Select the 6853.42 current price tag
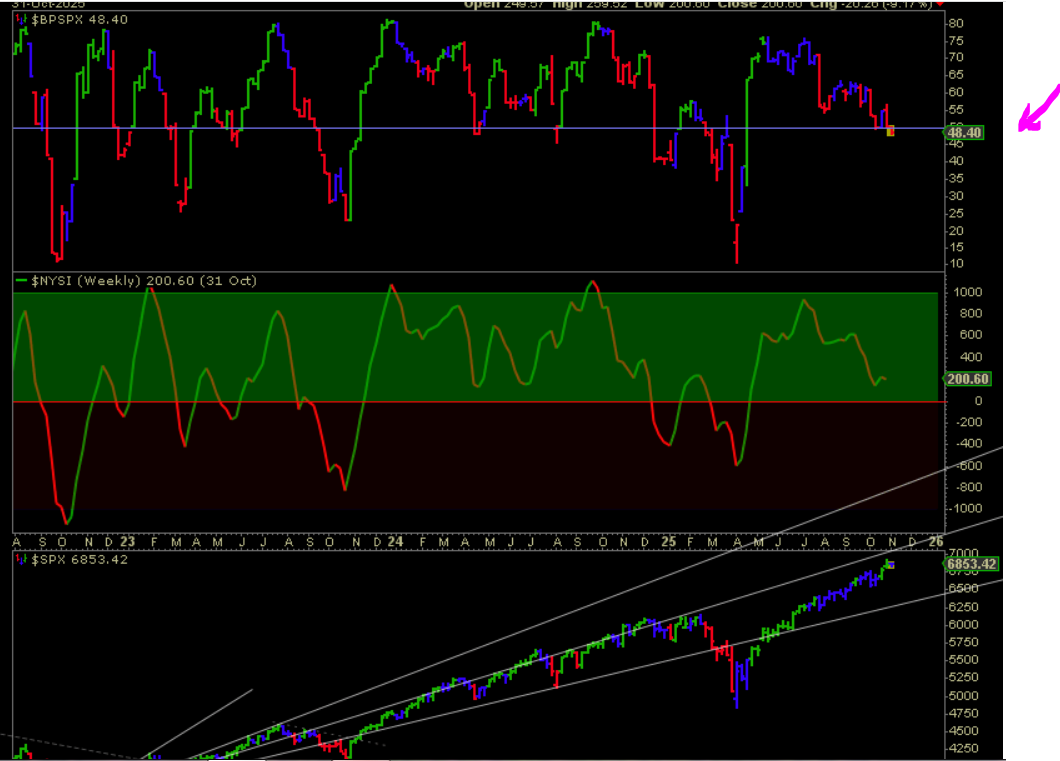The width and height of the screenshot is (1060, 761). 971,564
